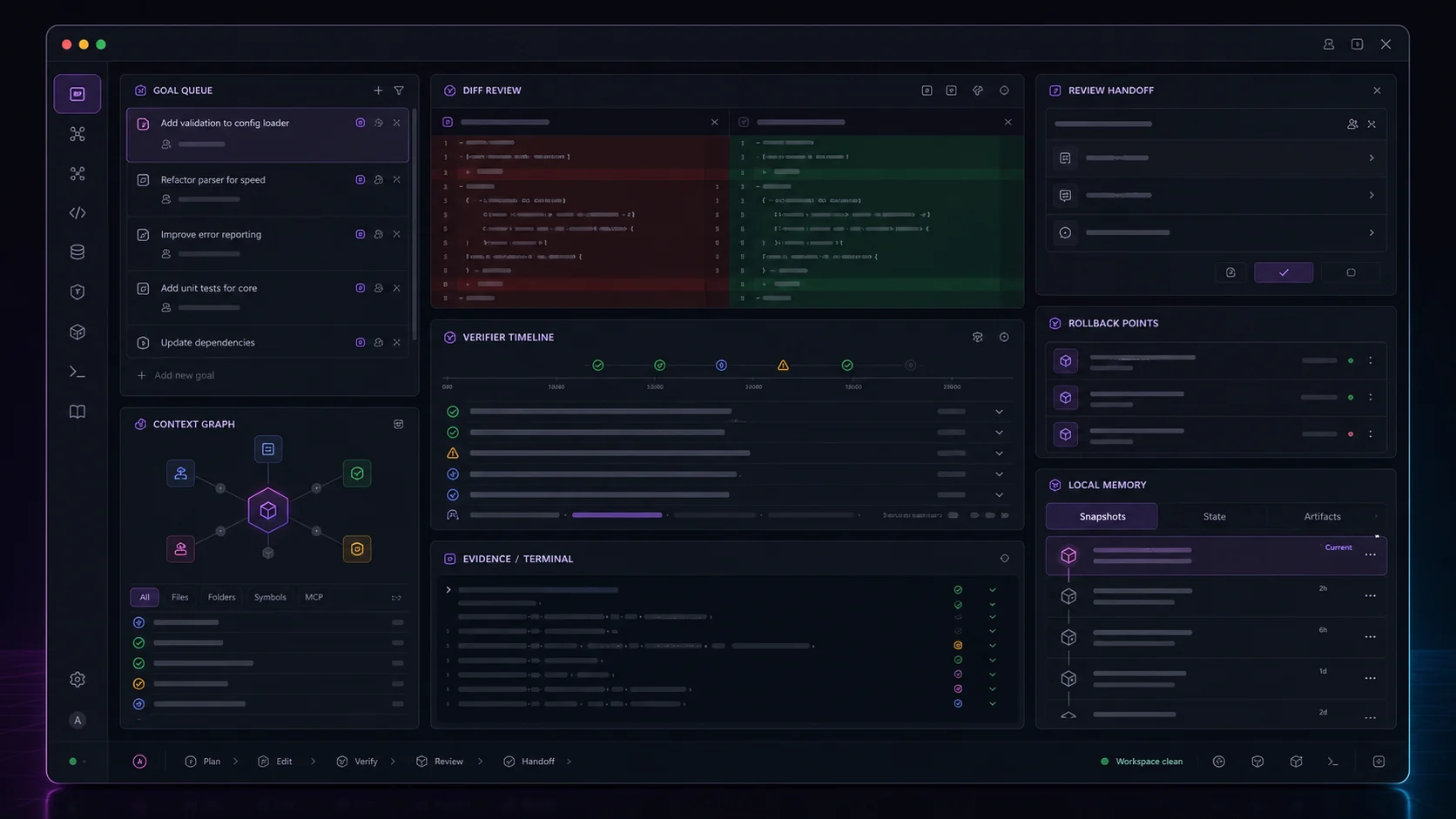The width and height of the screenshot is (1456, 819).
Task: Expand first Review Handoff item chevron
Action: [x=1372, y=158]
